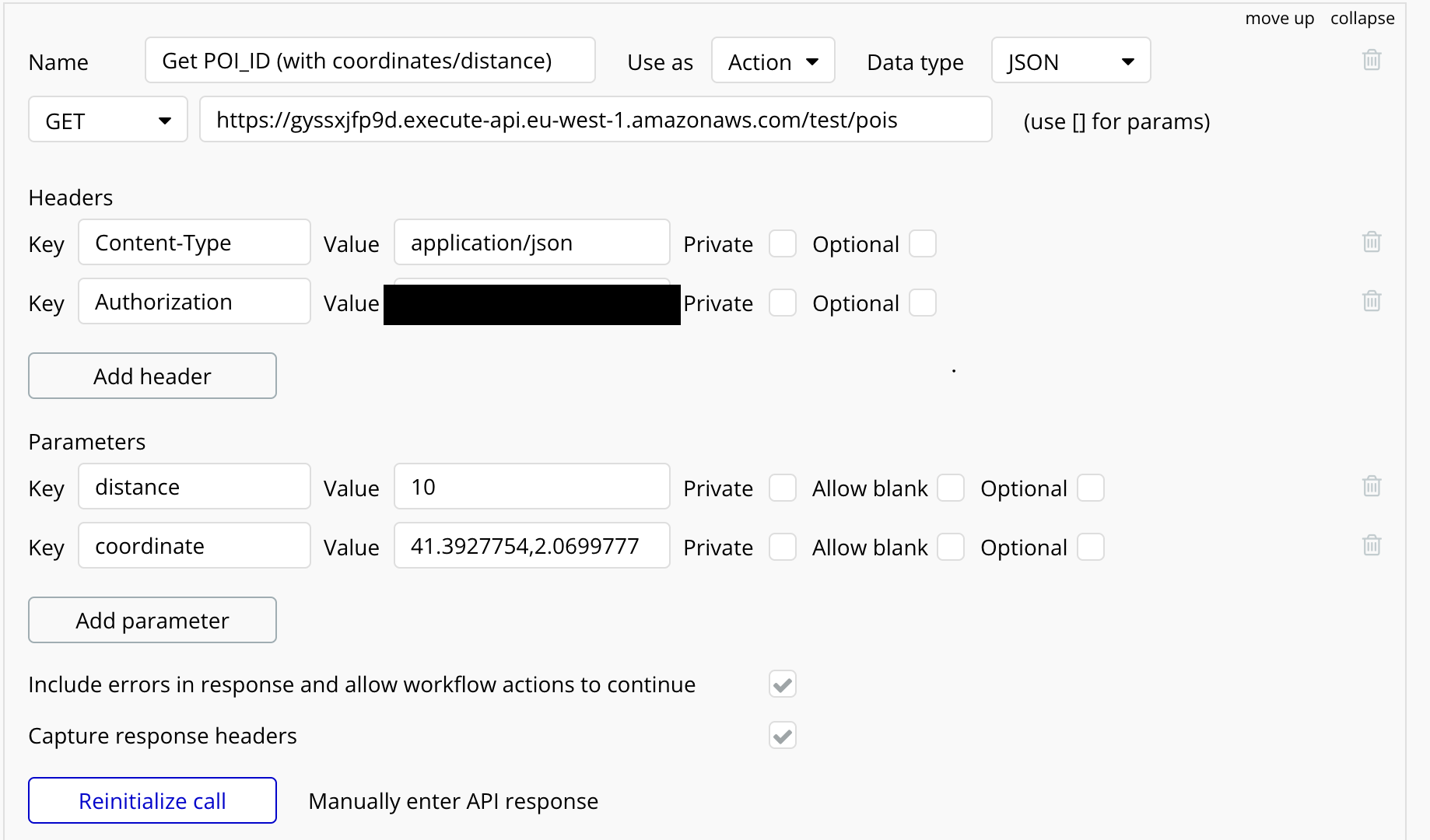Open the GET method dropdown
Image resolution: width=1430 pixels, height=840 pixels.
coord(108,121)
